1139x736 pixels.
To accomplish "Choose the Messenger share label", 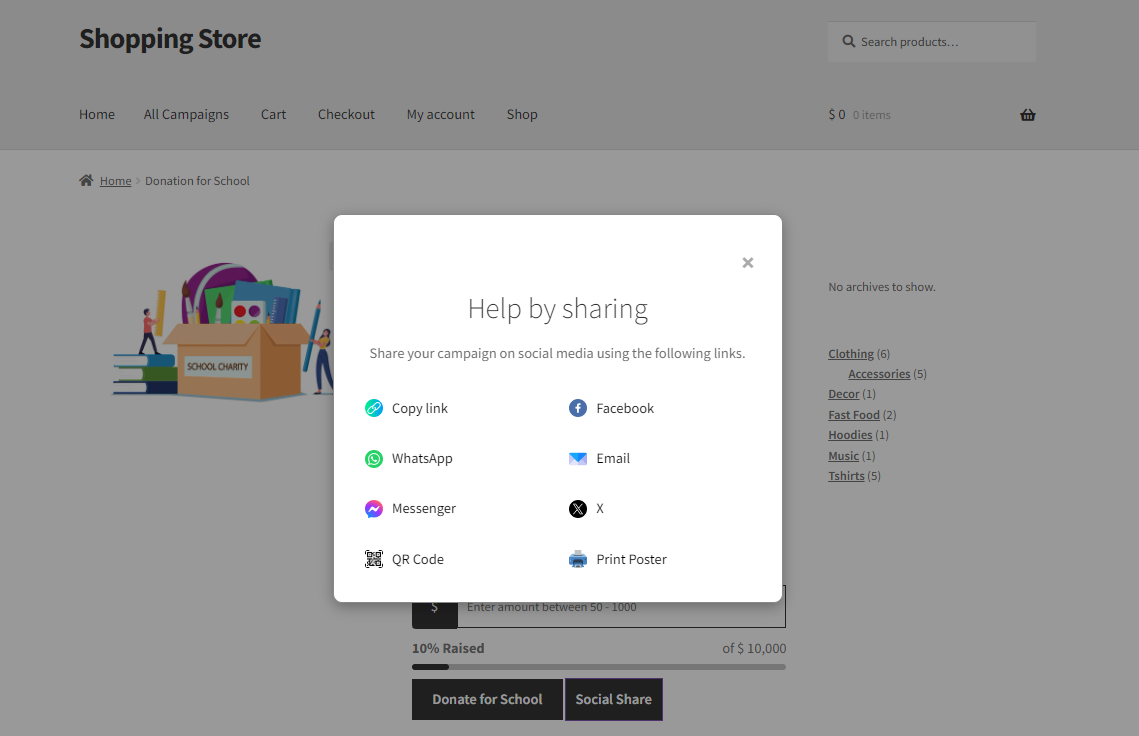I will (423, 509).
